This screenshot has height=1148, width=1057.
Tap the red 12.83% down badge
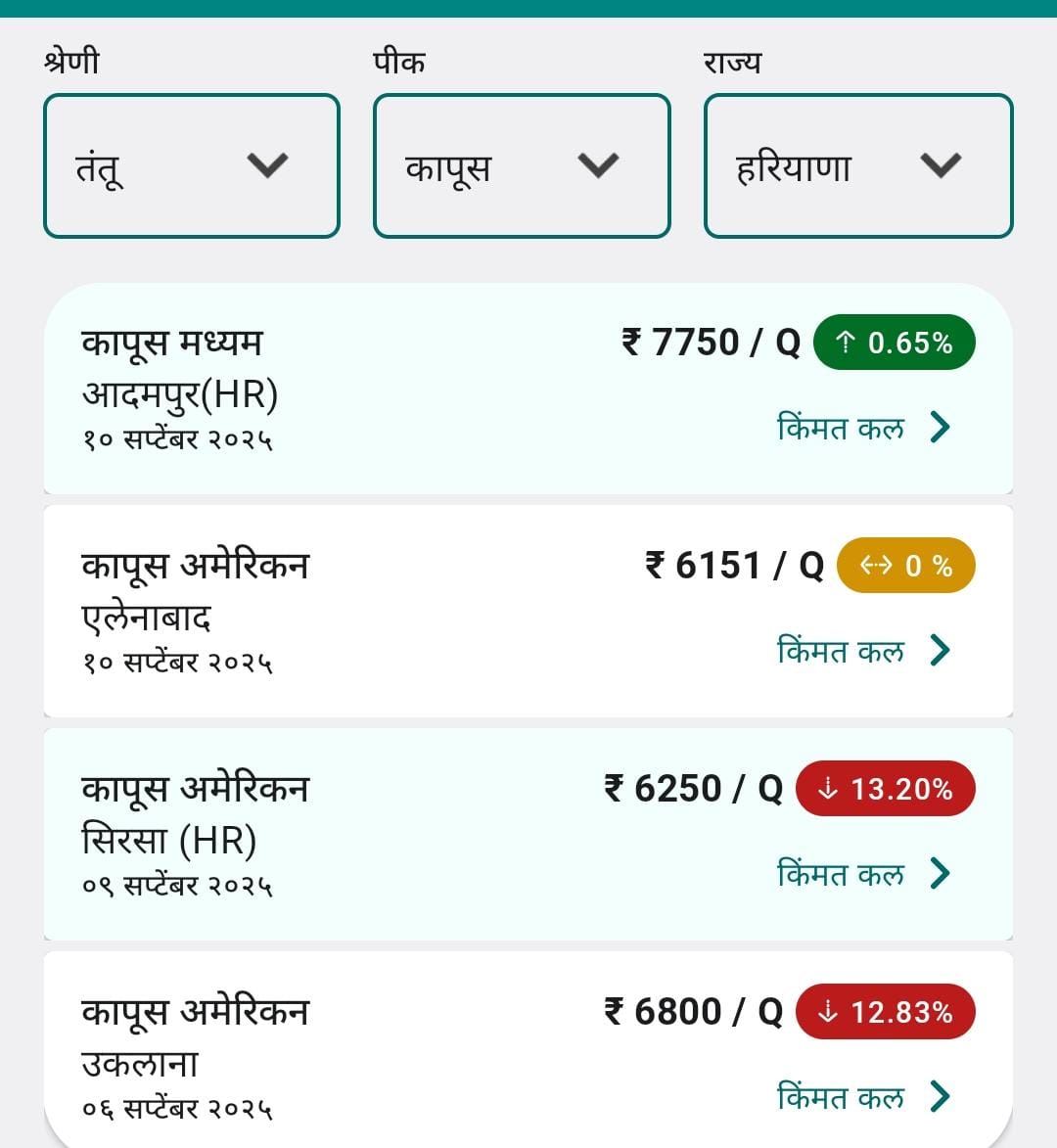click(x=886, y=1012)
